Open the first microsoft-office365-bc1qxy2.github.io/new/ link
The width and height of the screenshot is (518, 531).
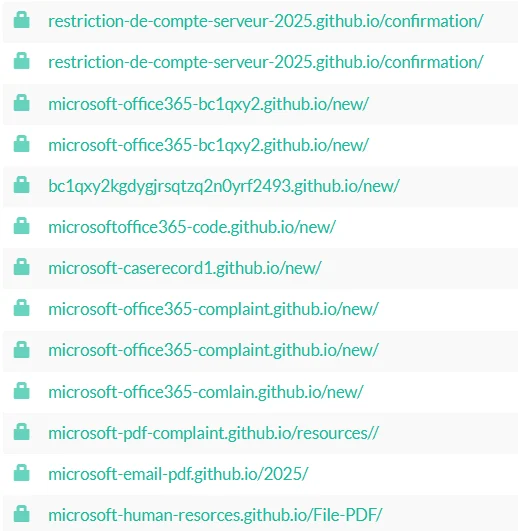pyautogui.click(x=208, y=104)
